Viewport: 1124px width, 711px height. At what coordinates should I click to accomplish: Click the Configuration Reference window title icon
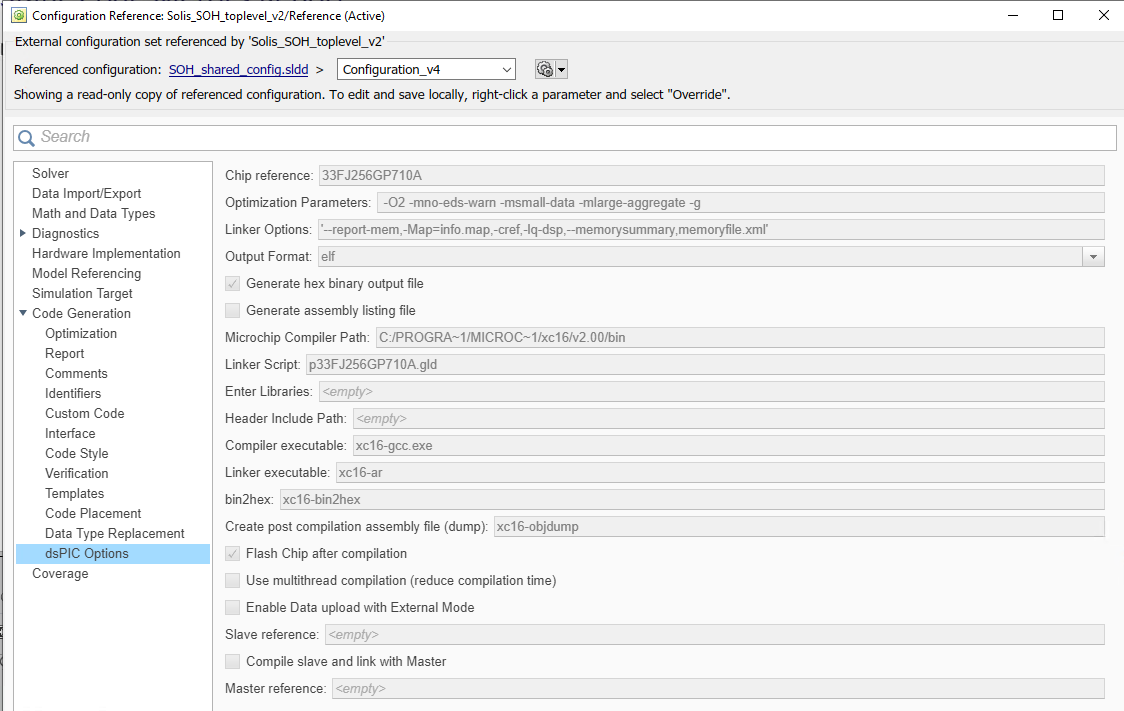click(17, 16)
